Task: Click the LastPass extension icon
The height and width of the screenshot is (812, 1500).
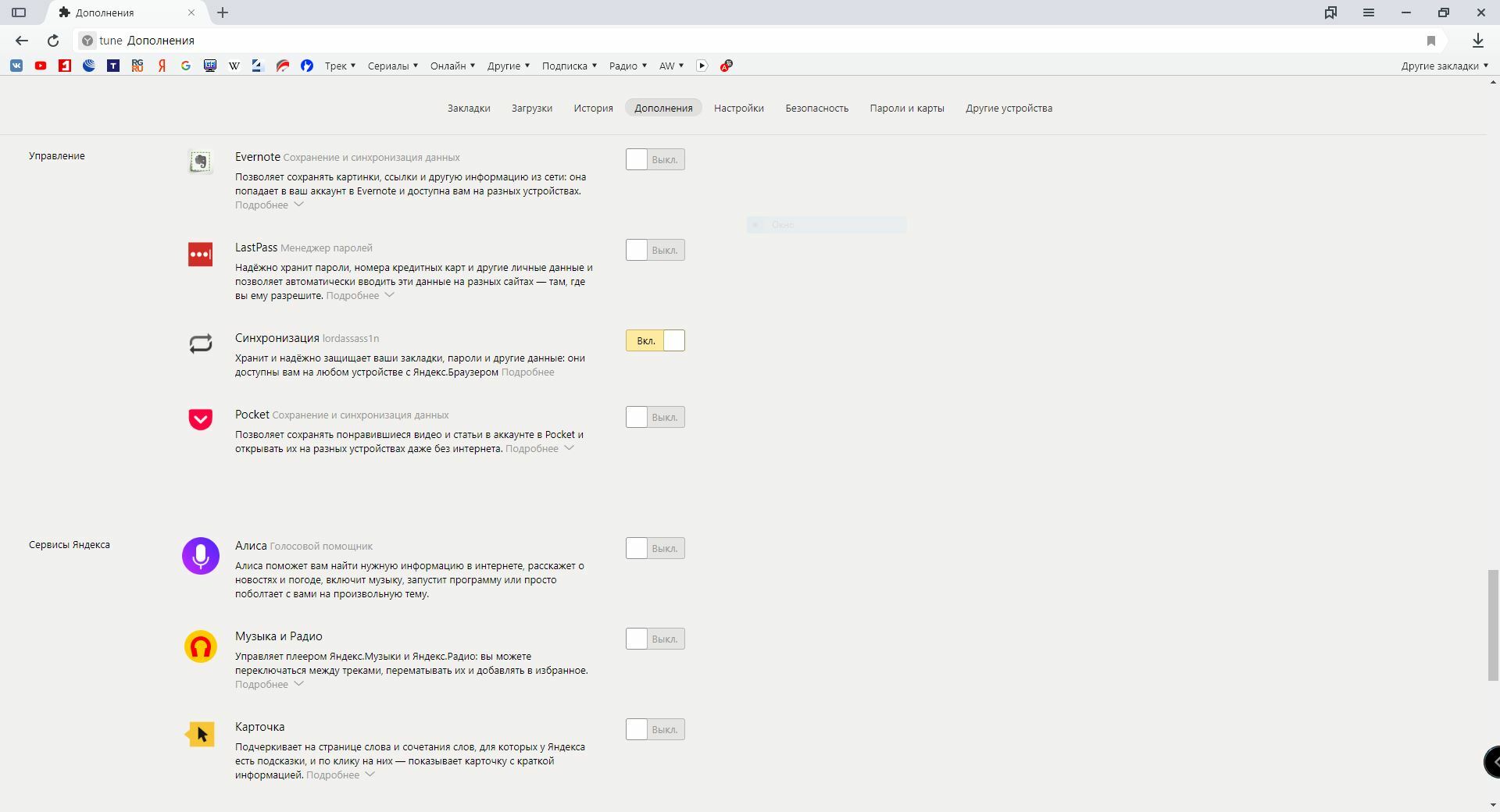Action: [x=200, y=254]
